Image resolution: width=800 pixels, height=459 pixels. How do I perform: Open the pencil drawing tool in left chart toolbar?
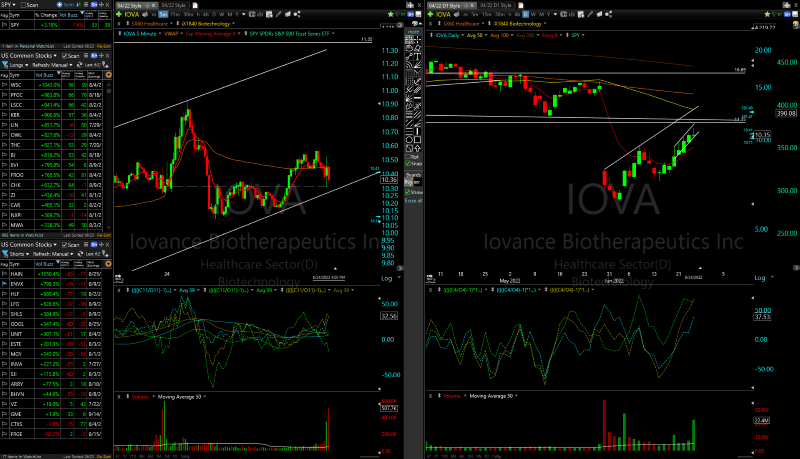[279, 14]
